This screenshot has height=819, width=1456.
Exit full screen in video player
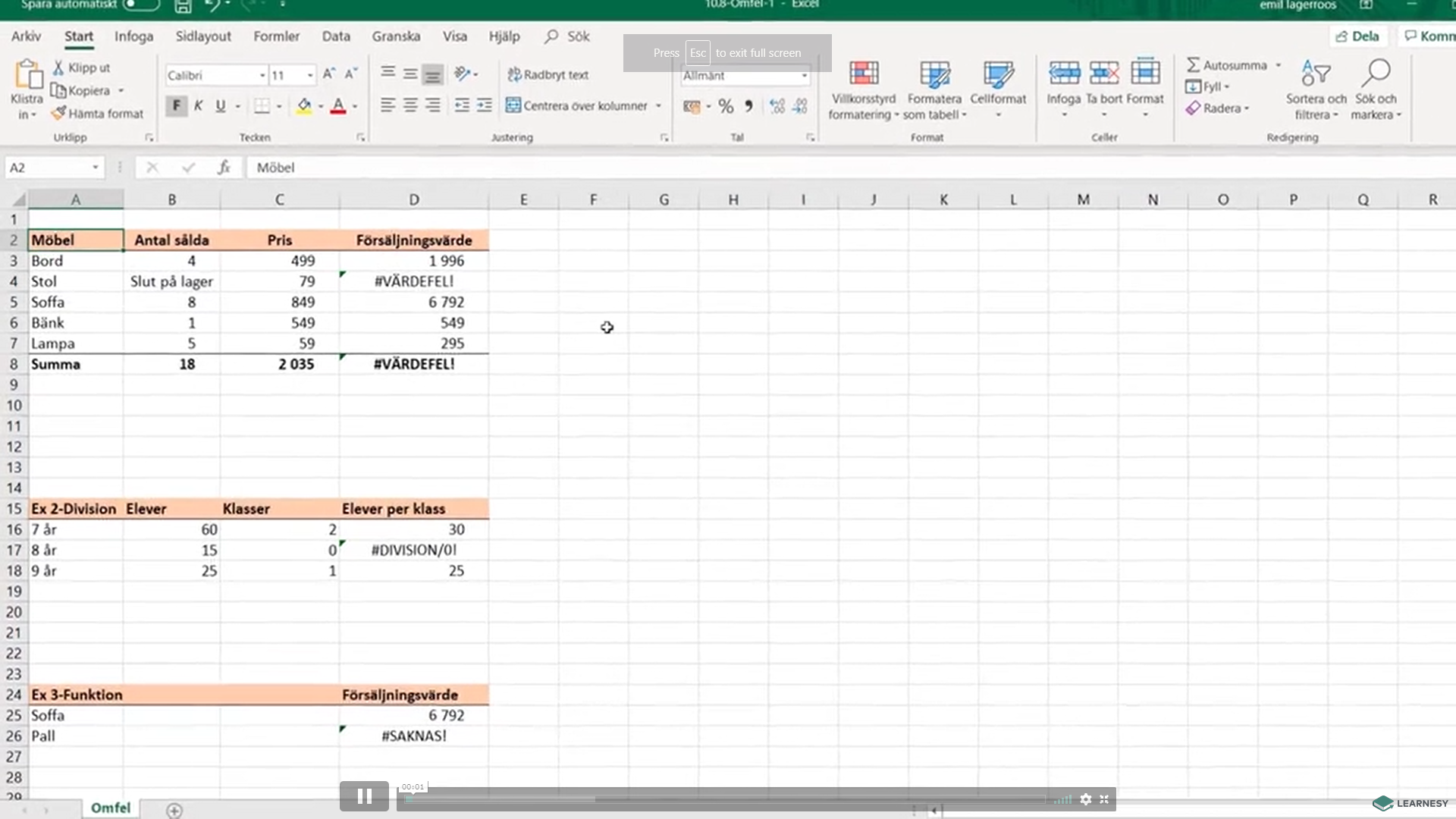tap(1104, 799)
